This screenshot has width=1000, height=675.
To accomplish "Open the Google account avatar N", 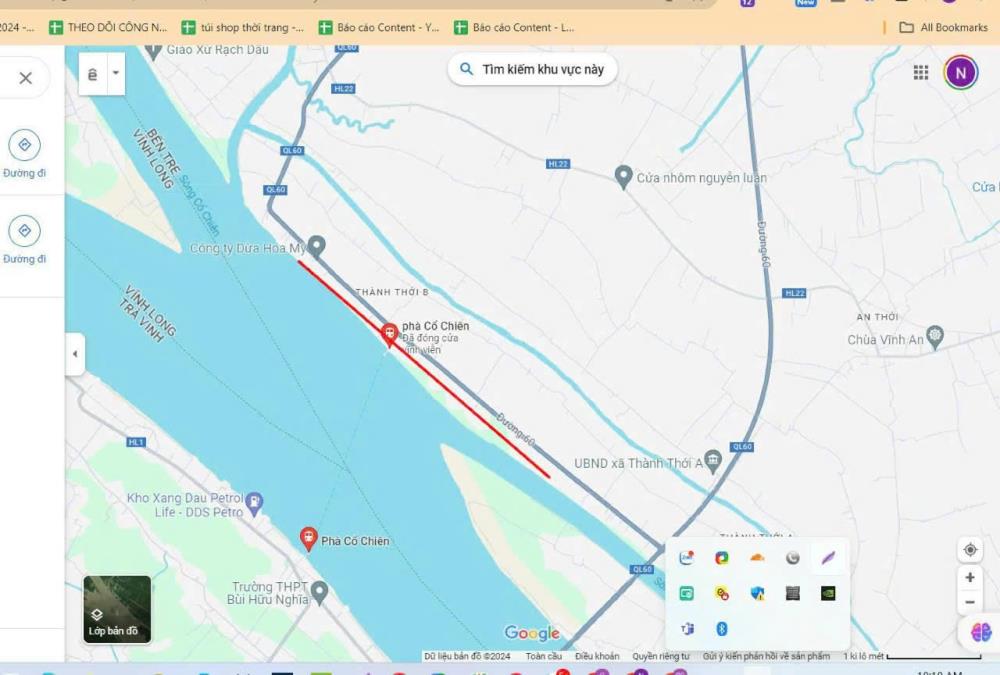I will pos(960,73).
